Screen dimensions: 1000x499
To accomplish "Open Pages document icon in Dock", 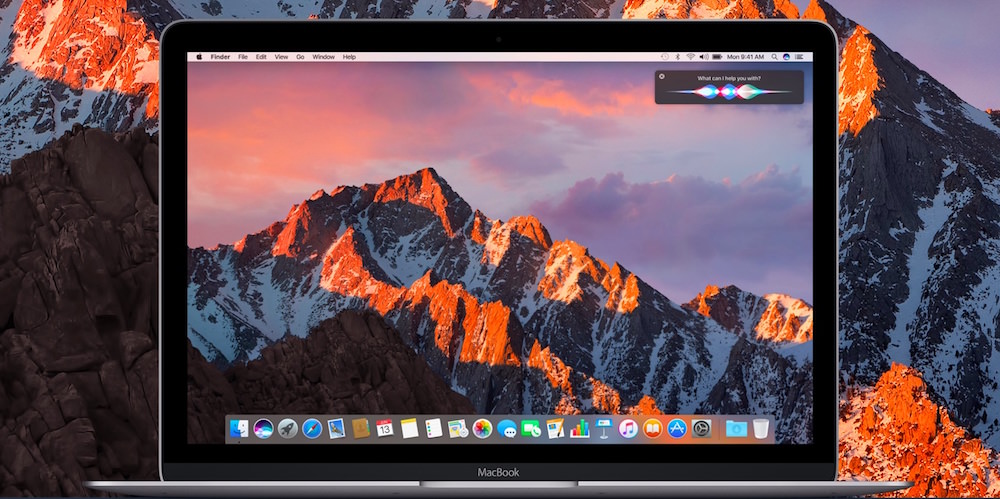I will click(x=555, y=428).
